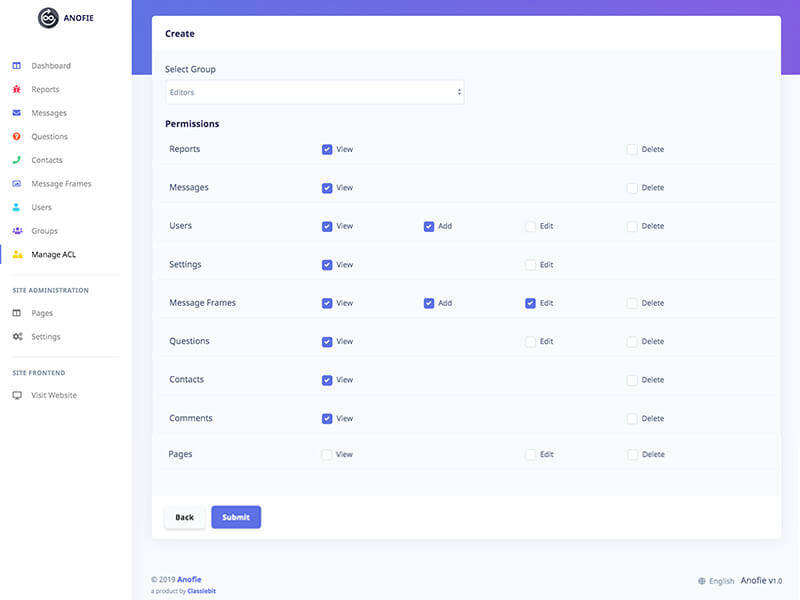Uncheck the Add permission for Users
Viewport: 800px width, 600px height.
[x=429, y=227]
